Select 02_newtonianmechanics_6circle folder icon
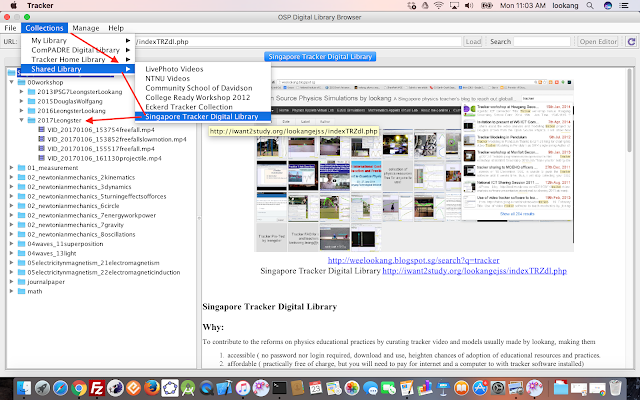The height and width of the screenshot is (400, 640). pos(22,206)
